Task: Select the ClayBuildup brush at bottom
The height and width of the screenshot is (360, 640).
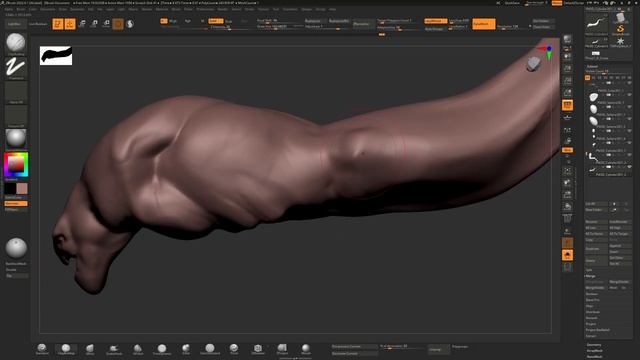Action: pos(66,349)
